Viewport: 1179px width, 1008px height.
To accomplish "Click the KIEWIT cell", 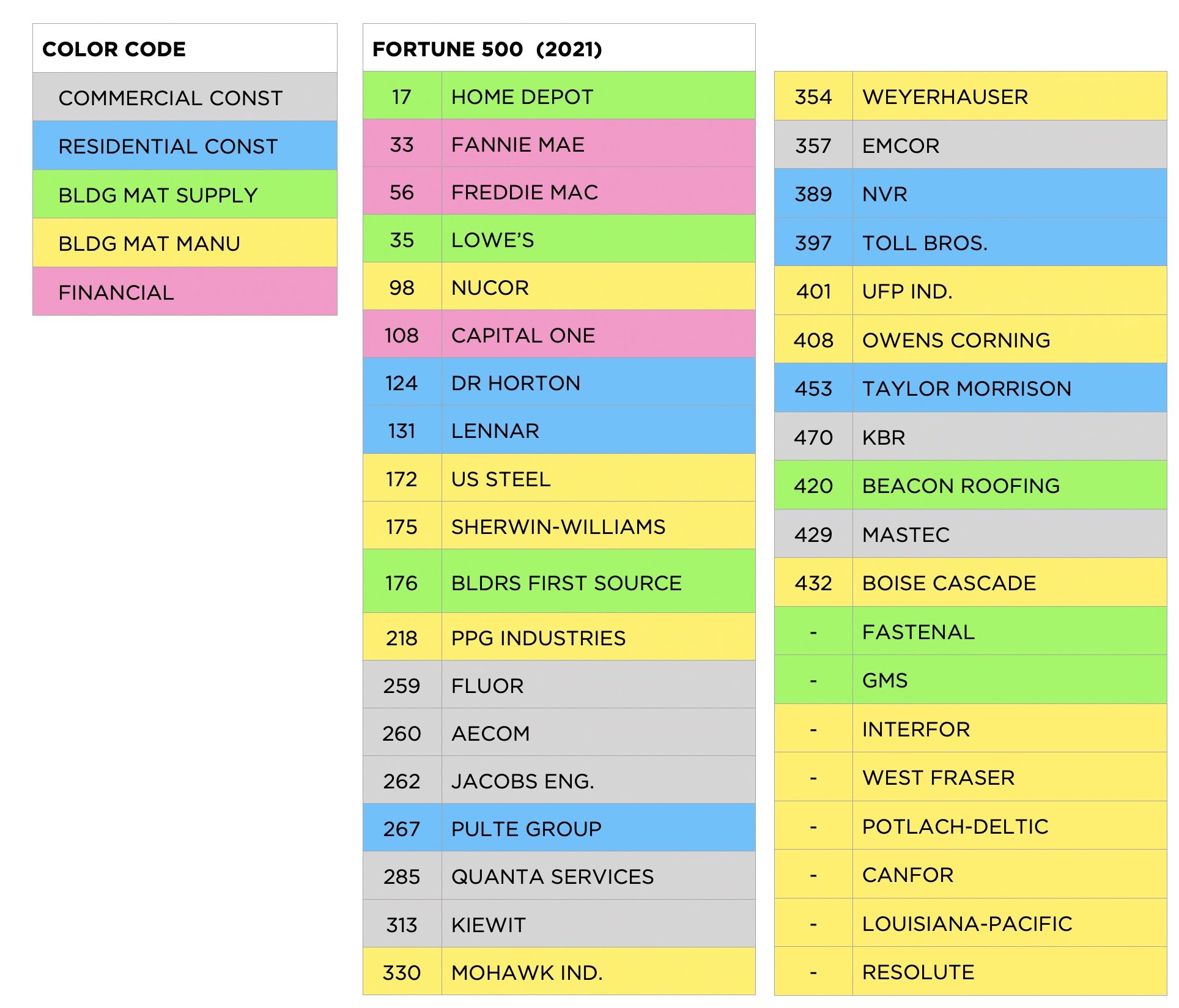I will click(x=598, y=923).
